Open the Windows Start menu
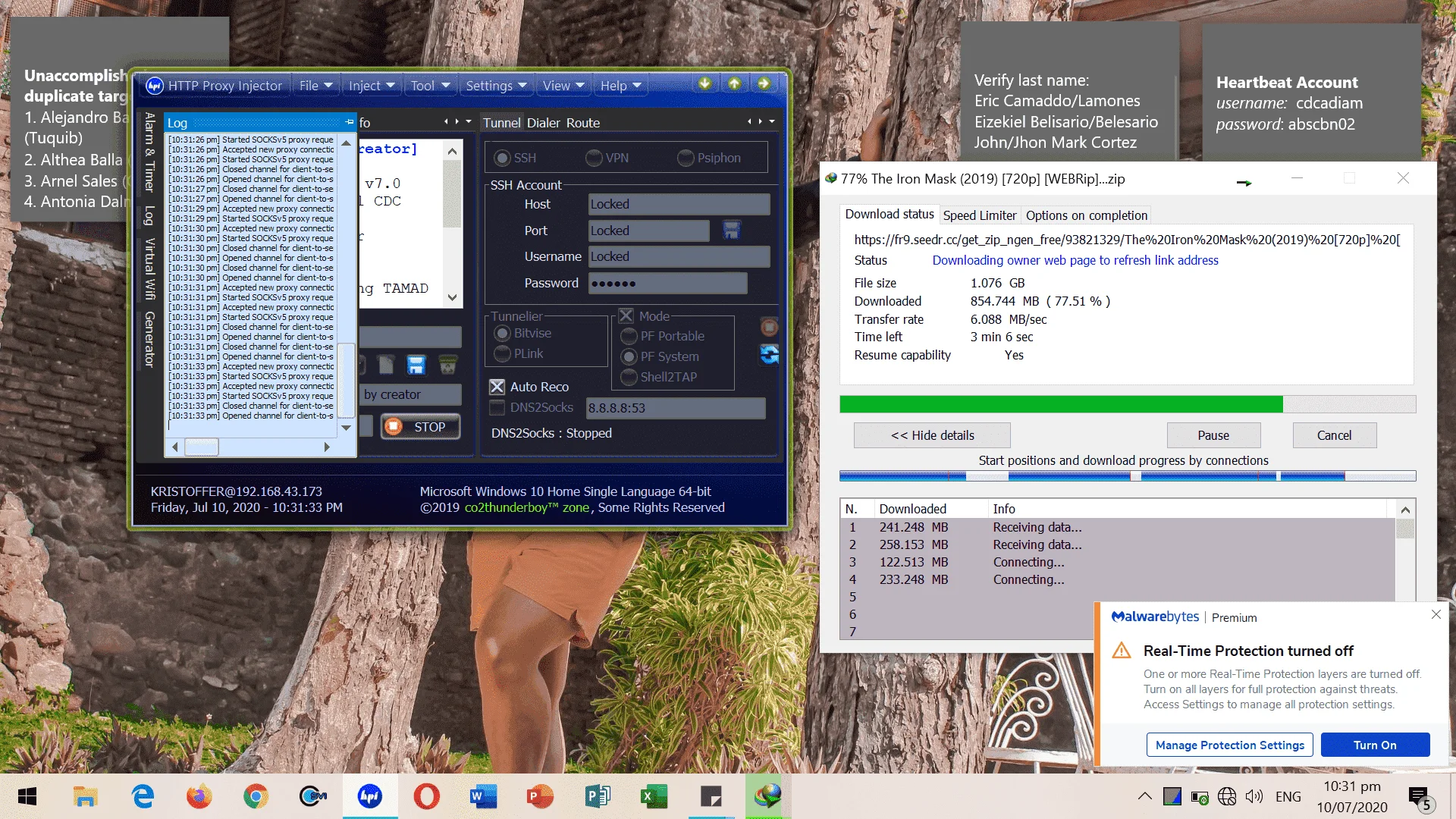This screenshot has width=1456, height=819. [27, 796]
